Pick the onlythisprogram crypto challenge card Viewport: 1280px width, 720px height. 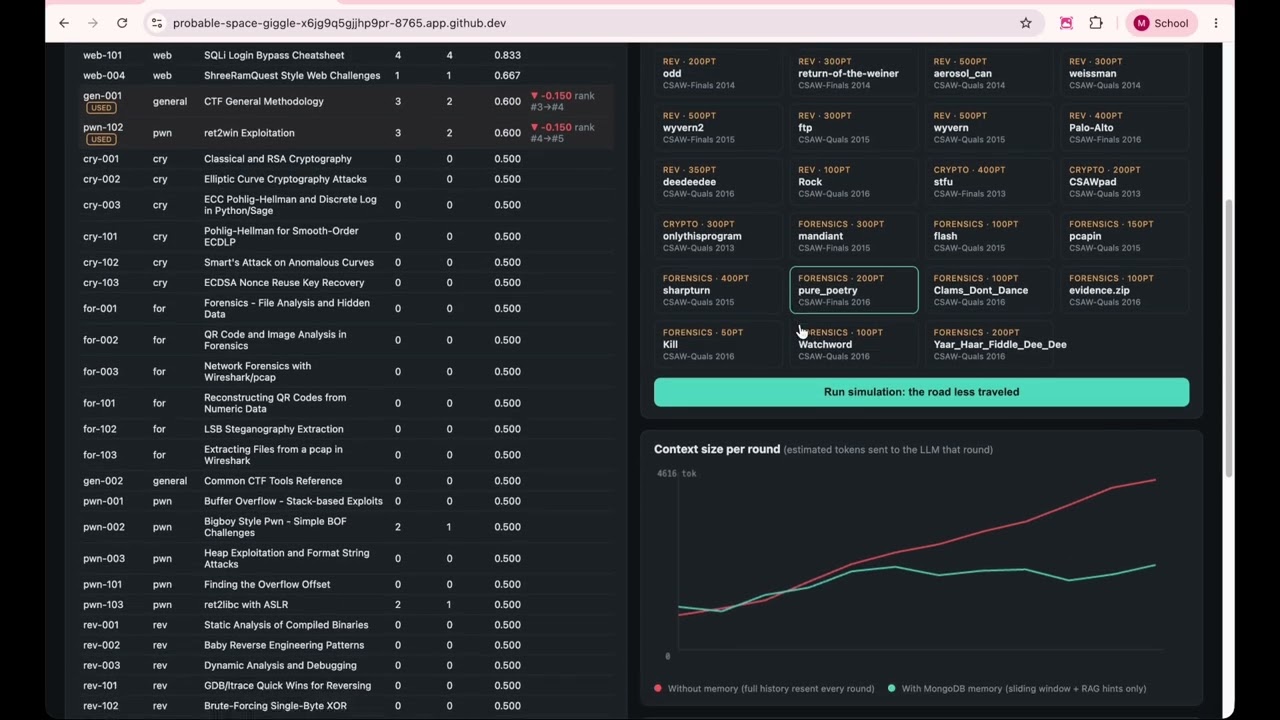[718, 236]
